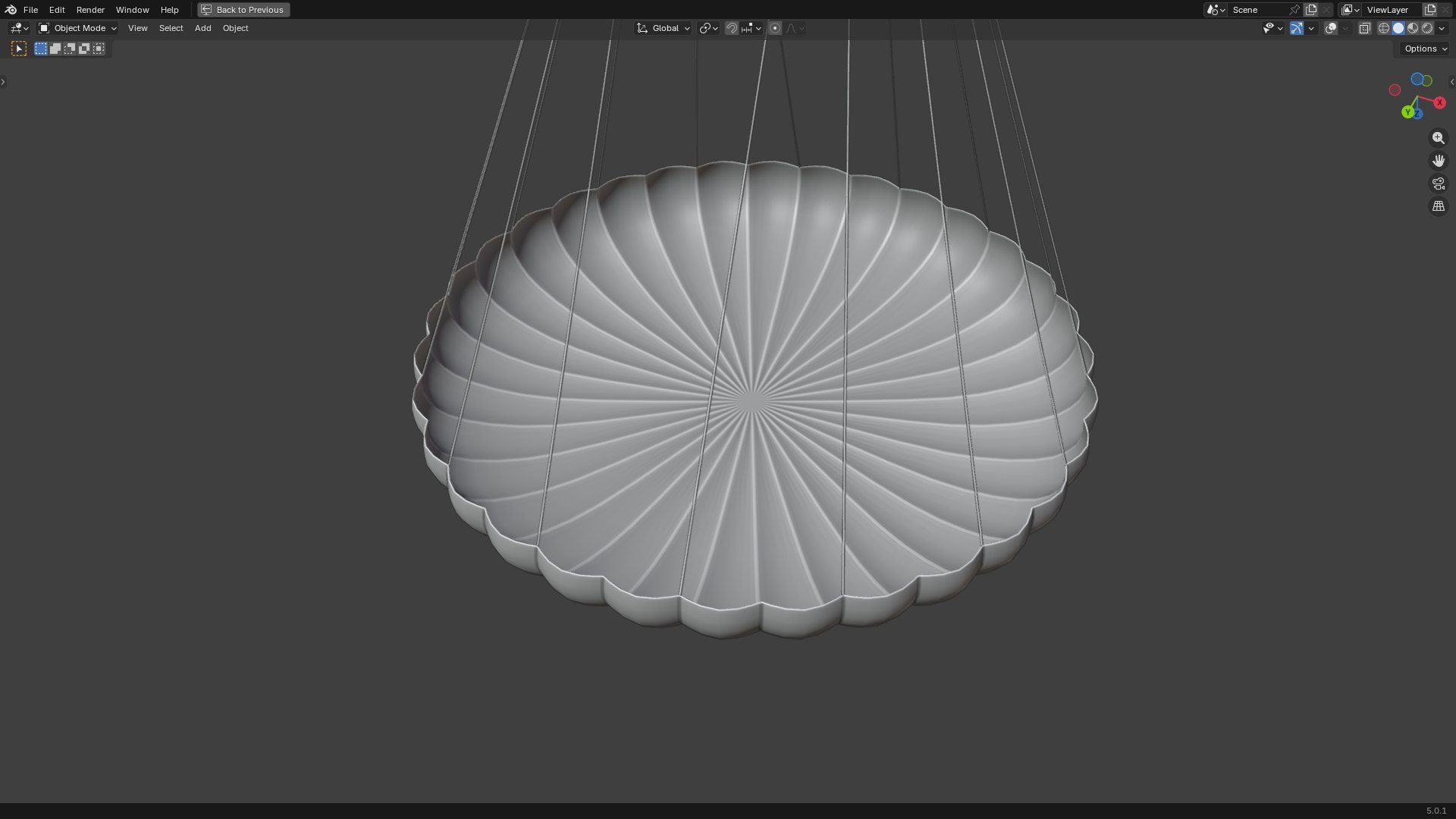The width and height of the screenshot is (1456, 819).
Task: Open the viewport View menu
Action: [x=138, y=28]
